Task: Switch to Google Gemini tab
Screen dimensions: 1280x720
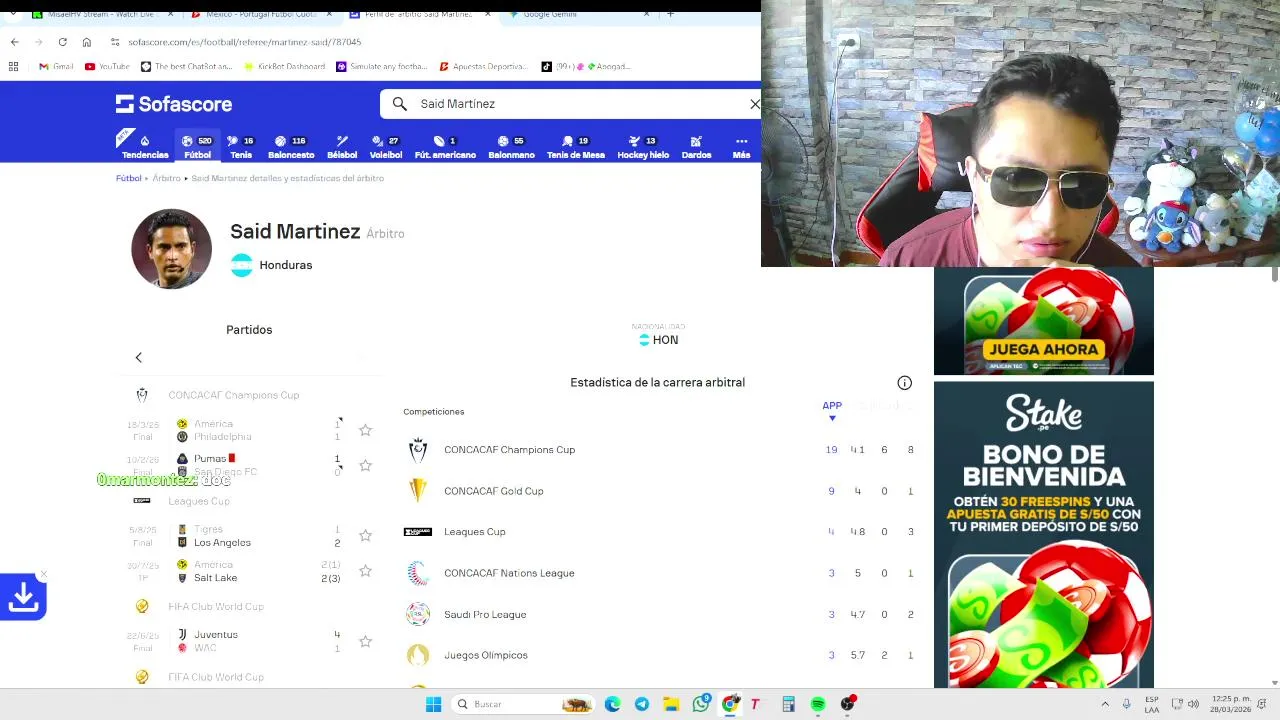Action: tap(580, 14)
